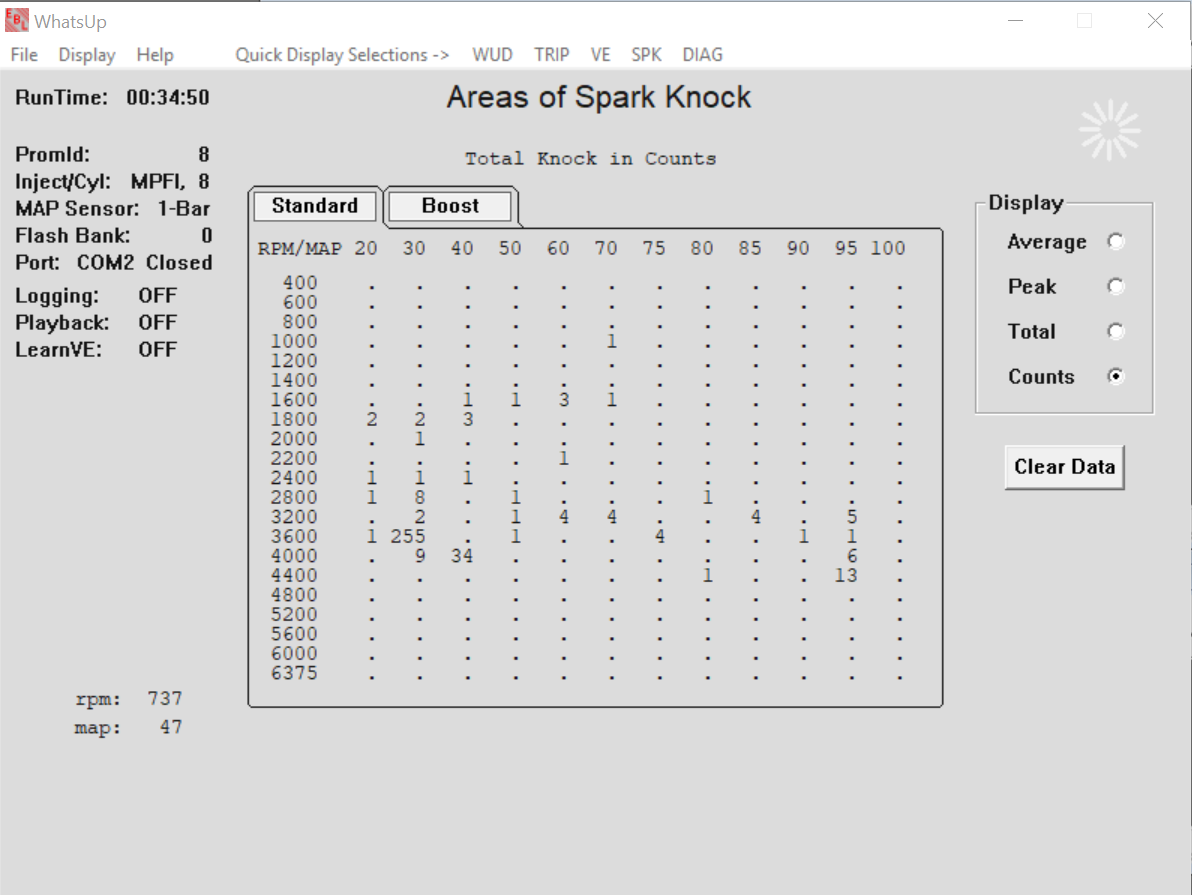Screen dimensions: 1192x895
Task: Select the Peak display radio button
Action: click(x=1116, y=287)
